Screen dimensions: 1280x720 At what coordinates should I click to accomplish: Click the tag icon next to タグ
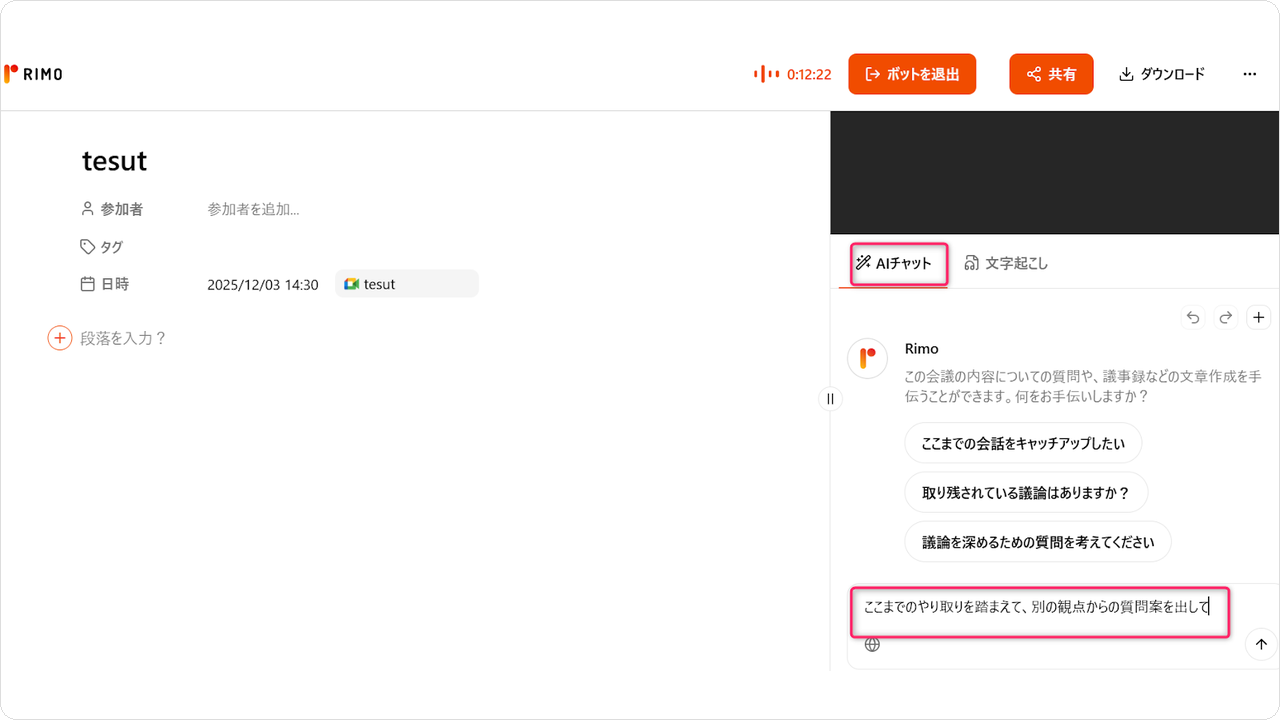pos(88,247)
